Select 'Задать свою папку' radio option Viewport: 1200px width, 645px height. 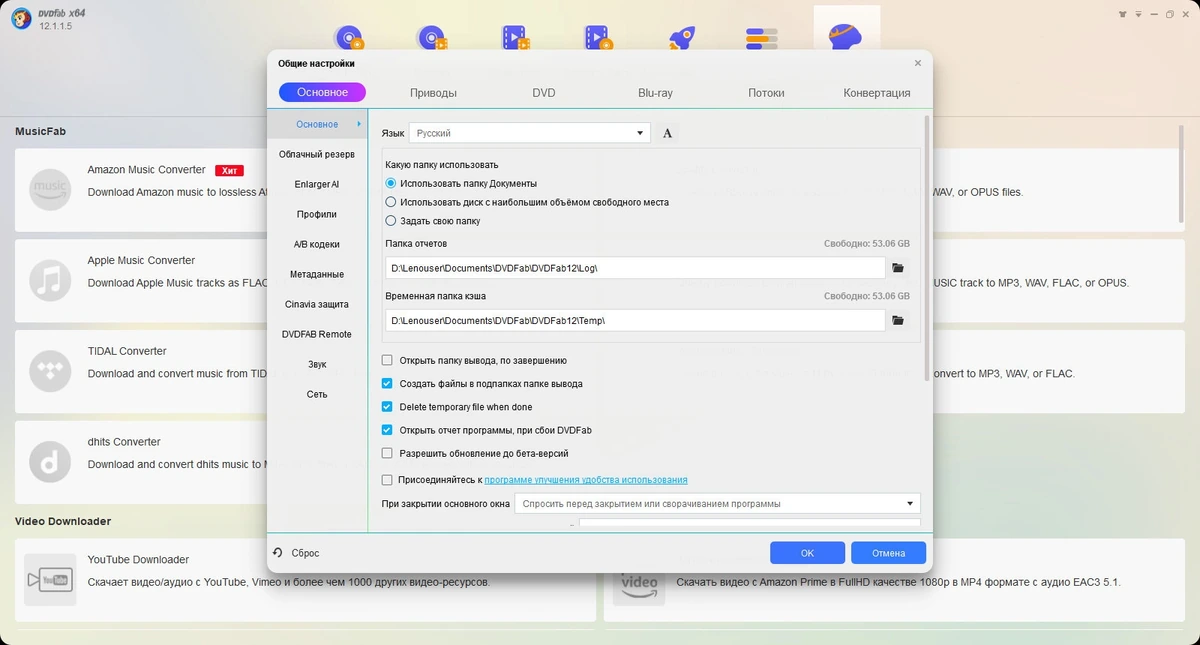tap(391, 221)
